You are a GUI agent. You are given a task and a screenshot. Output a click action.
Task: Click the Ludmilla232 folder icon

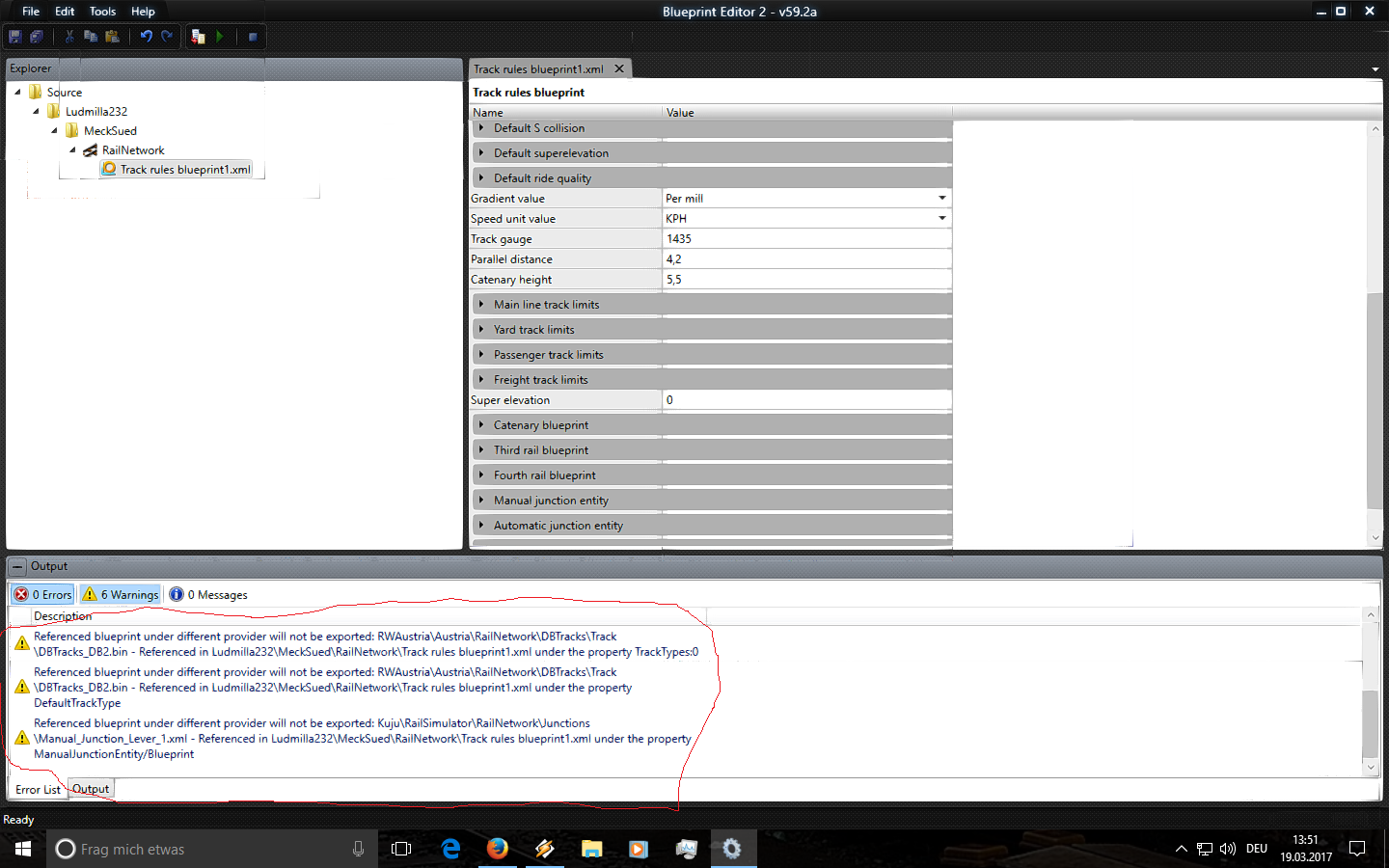pos(54,111)
